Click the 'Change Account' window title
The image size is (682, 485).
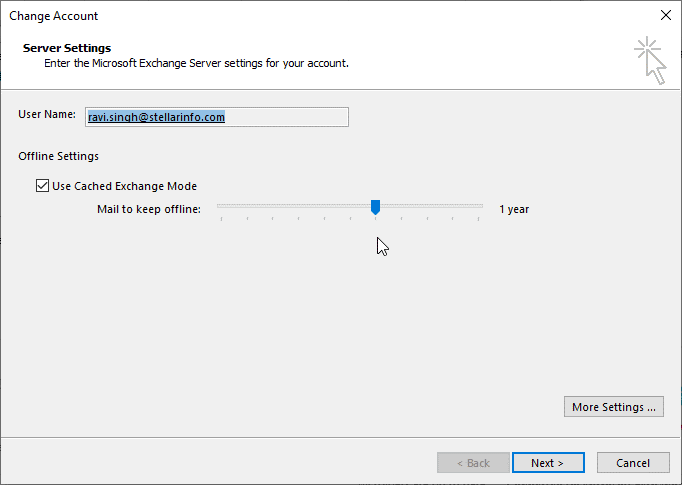click(53, 16)
